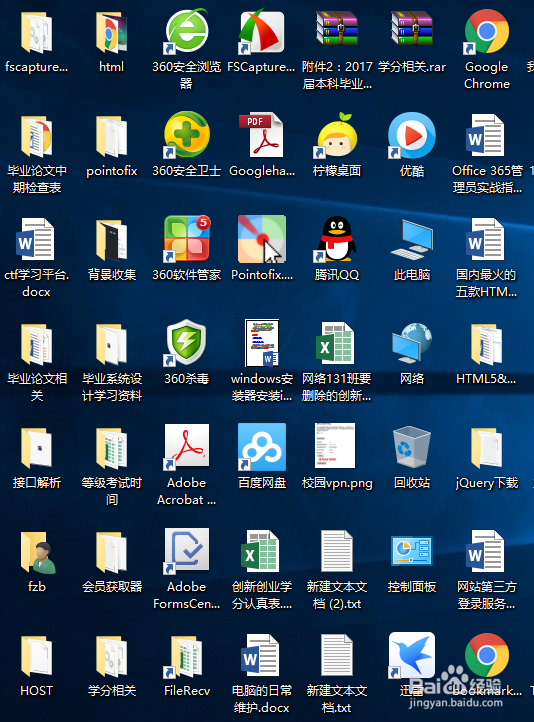Image resolution: width=534 pixels, height=722 pixels.
Task: Launch 柠檬桌面 shortcut
Action: [337, 135]
